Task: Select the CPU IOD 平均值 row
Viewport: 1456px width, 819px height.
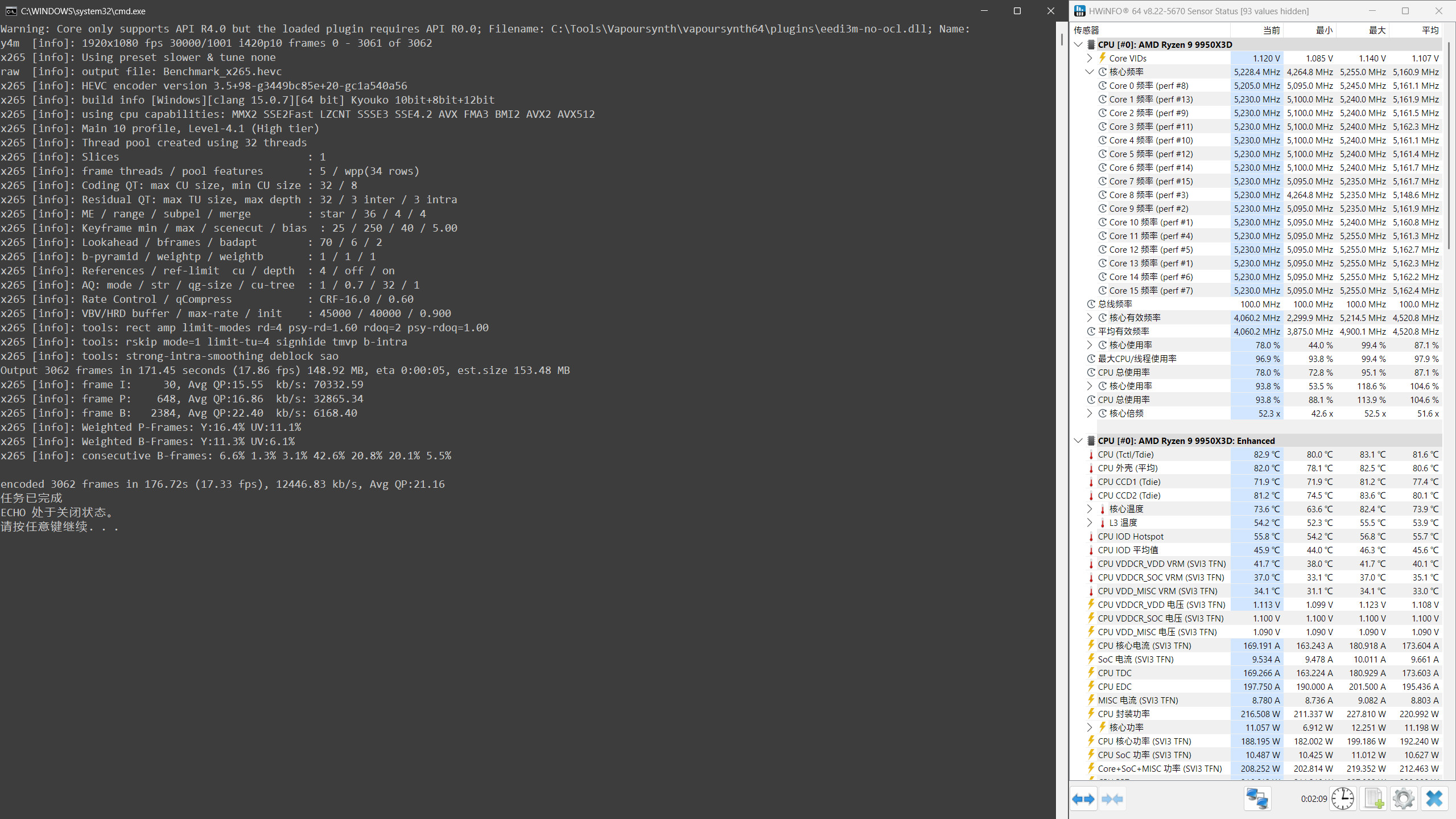Action: click(1256, 550)
